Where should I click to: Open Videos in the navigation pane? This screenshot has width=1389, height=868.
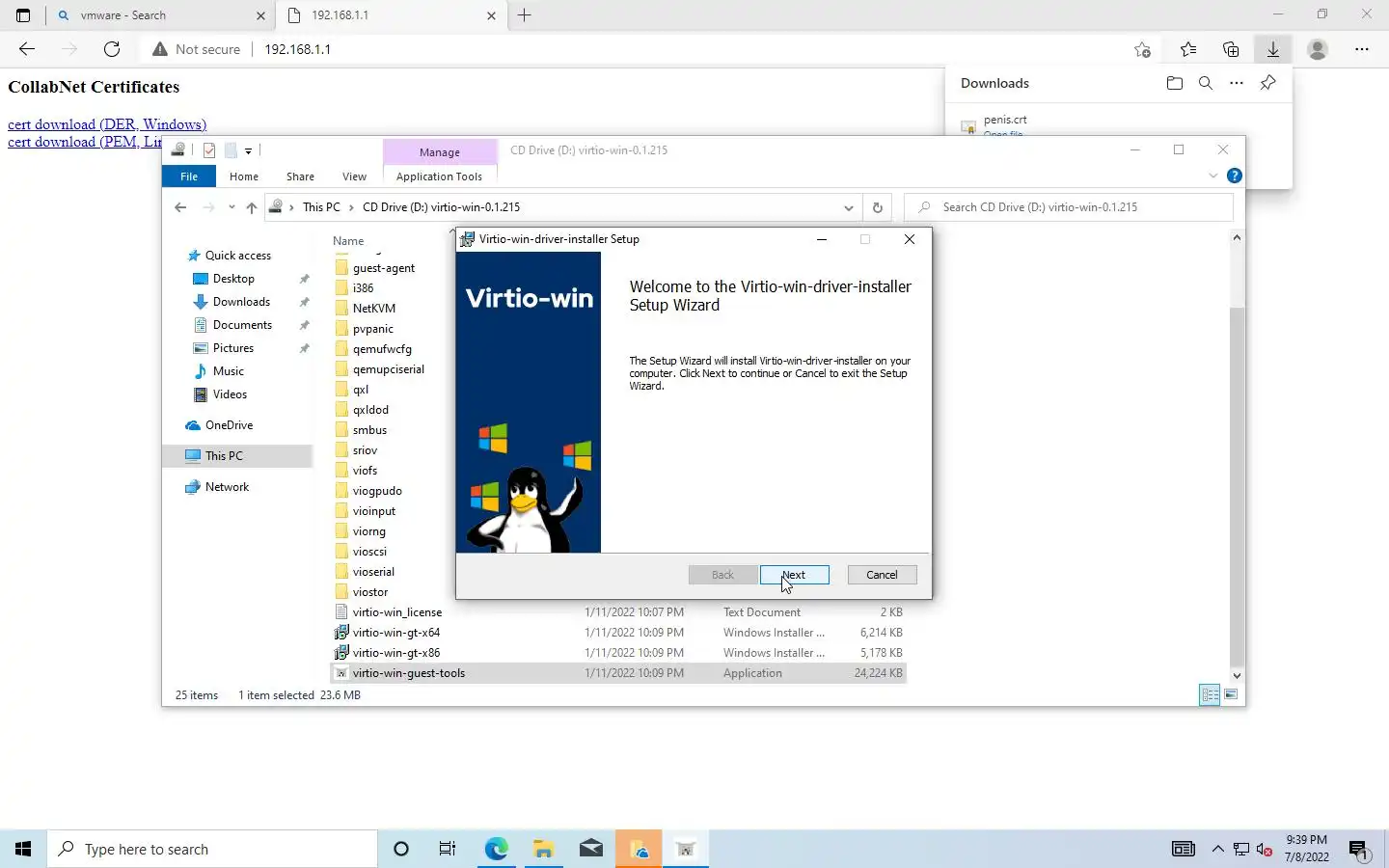pyautogui.click(x=230, y=394)
